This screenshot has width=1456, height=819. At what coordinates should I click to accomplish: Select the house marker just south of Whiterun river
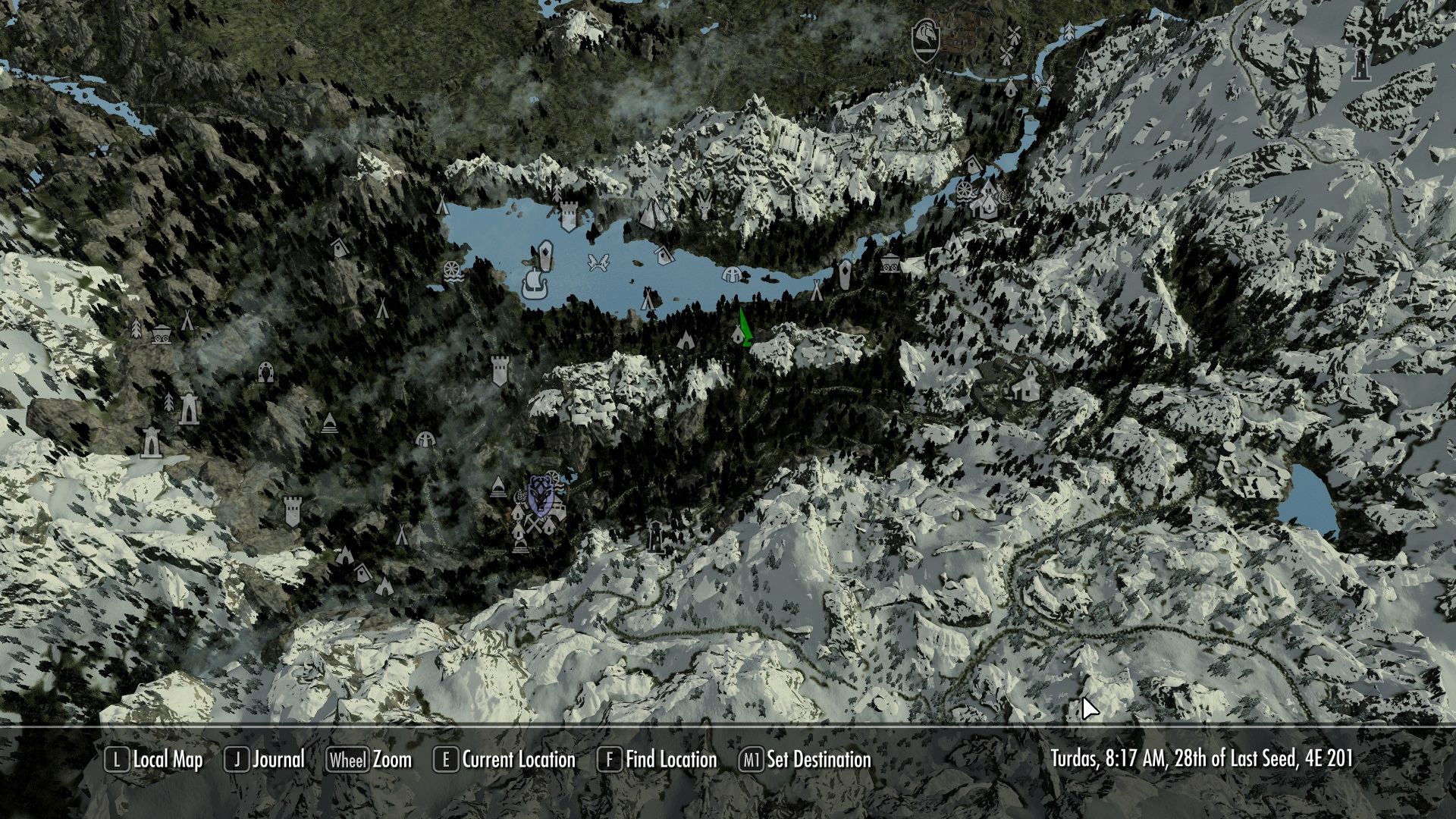pyautogui.click(x=1010, y=89)
